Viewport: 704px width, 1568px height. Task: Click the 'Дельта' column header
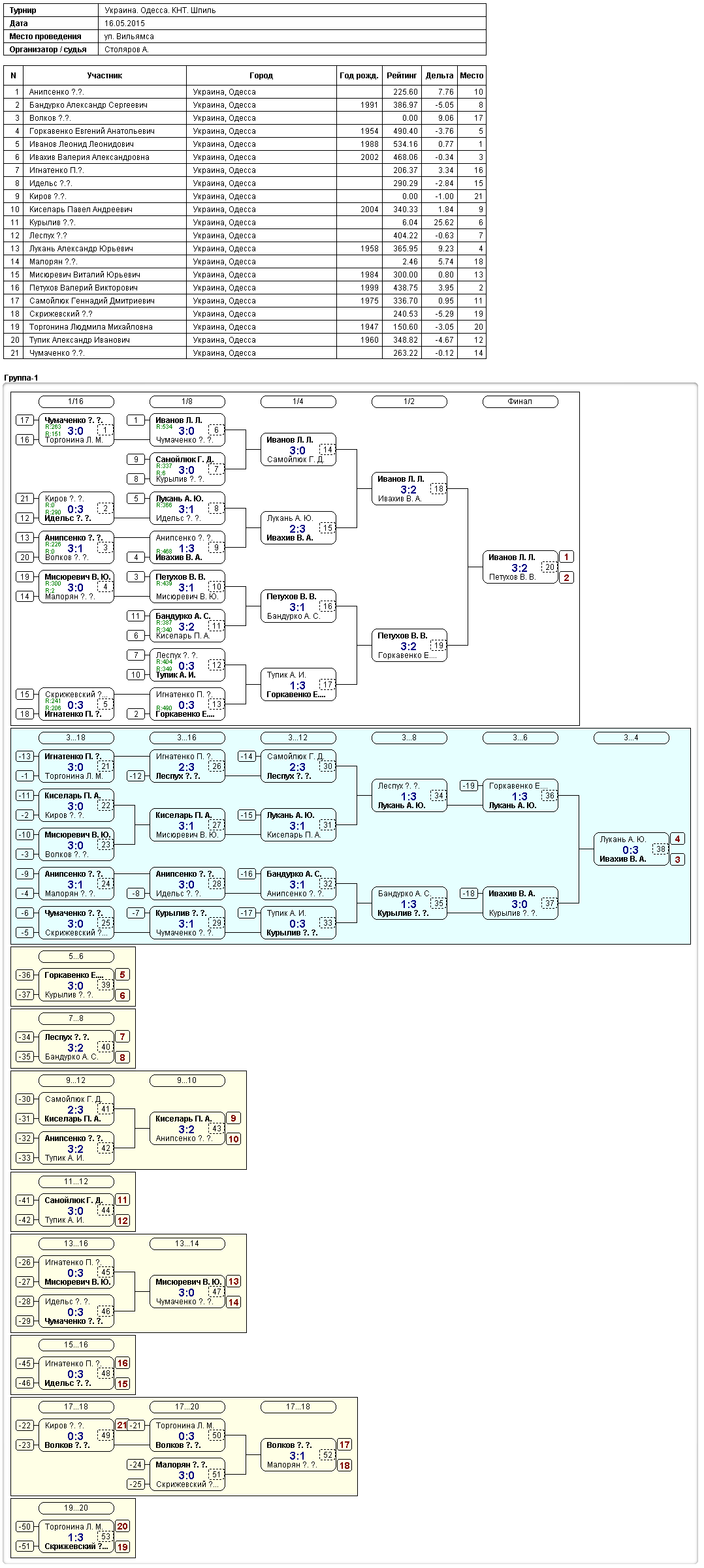pos(440,76)
